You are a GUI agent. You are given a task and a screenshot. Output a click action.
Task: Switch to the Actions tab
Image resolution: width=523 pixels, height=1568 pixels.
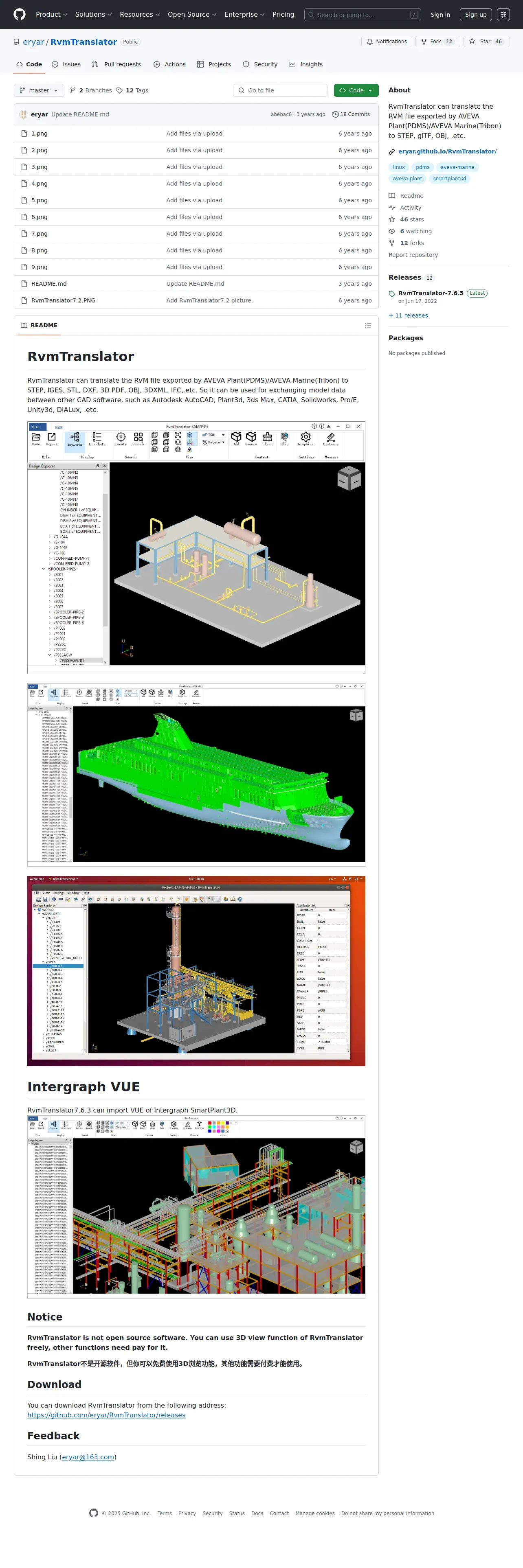pyautogui.click(x=170, y=65)
